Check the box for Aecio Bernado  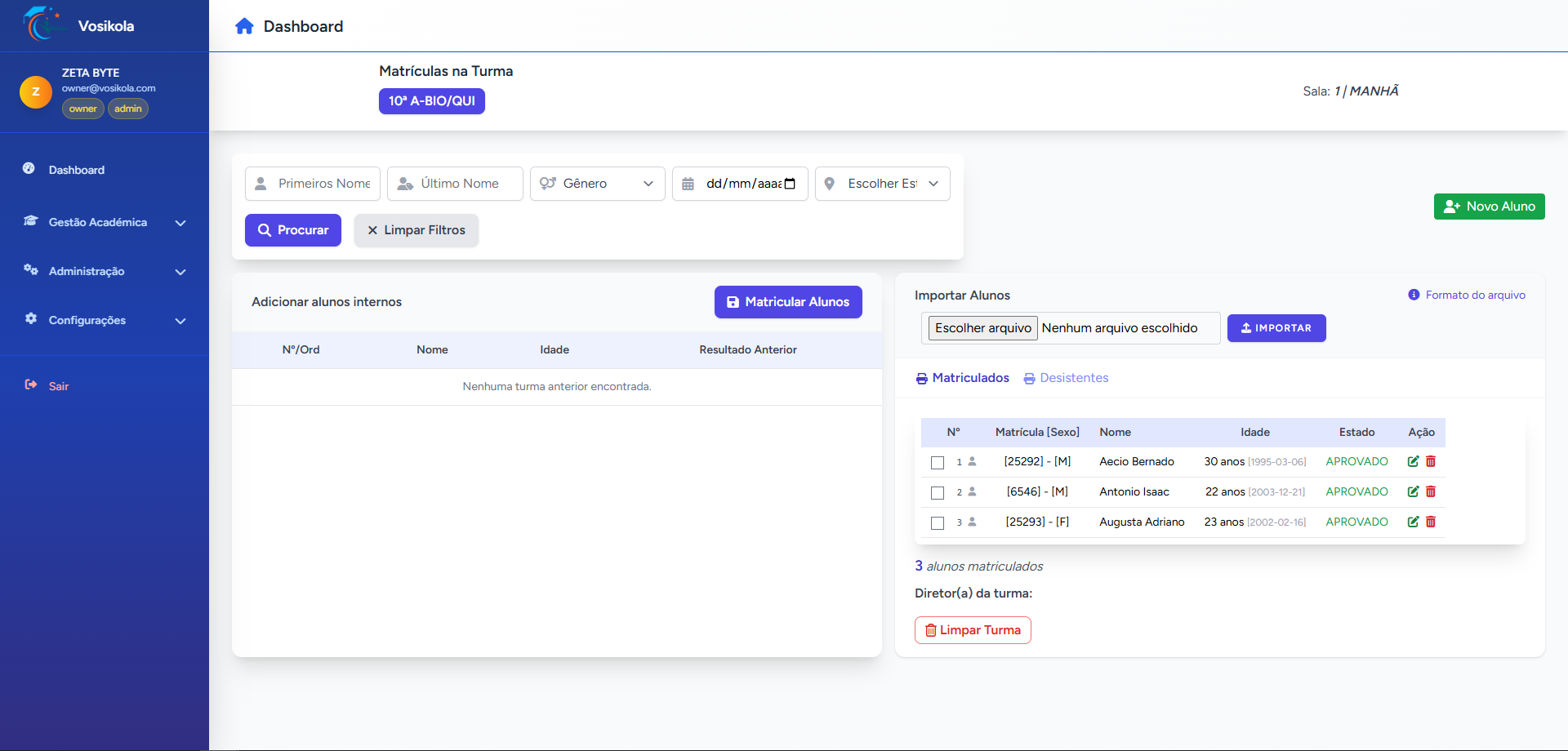pos(938,463)
